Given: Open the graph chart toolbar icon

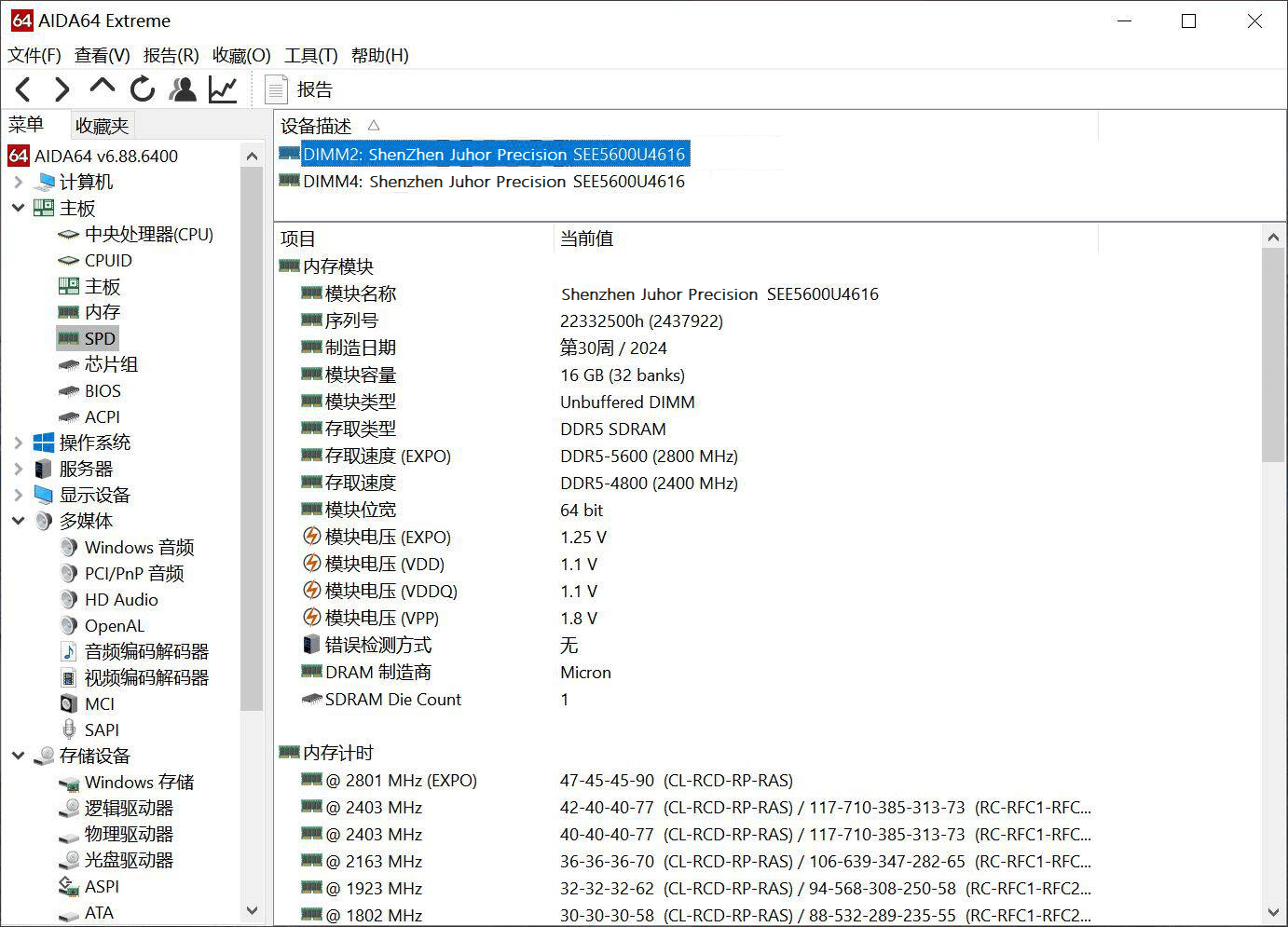Looking at the screenshot, I should tap(223, 89).
